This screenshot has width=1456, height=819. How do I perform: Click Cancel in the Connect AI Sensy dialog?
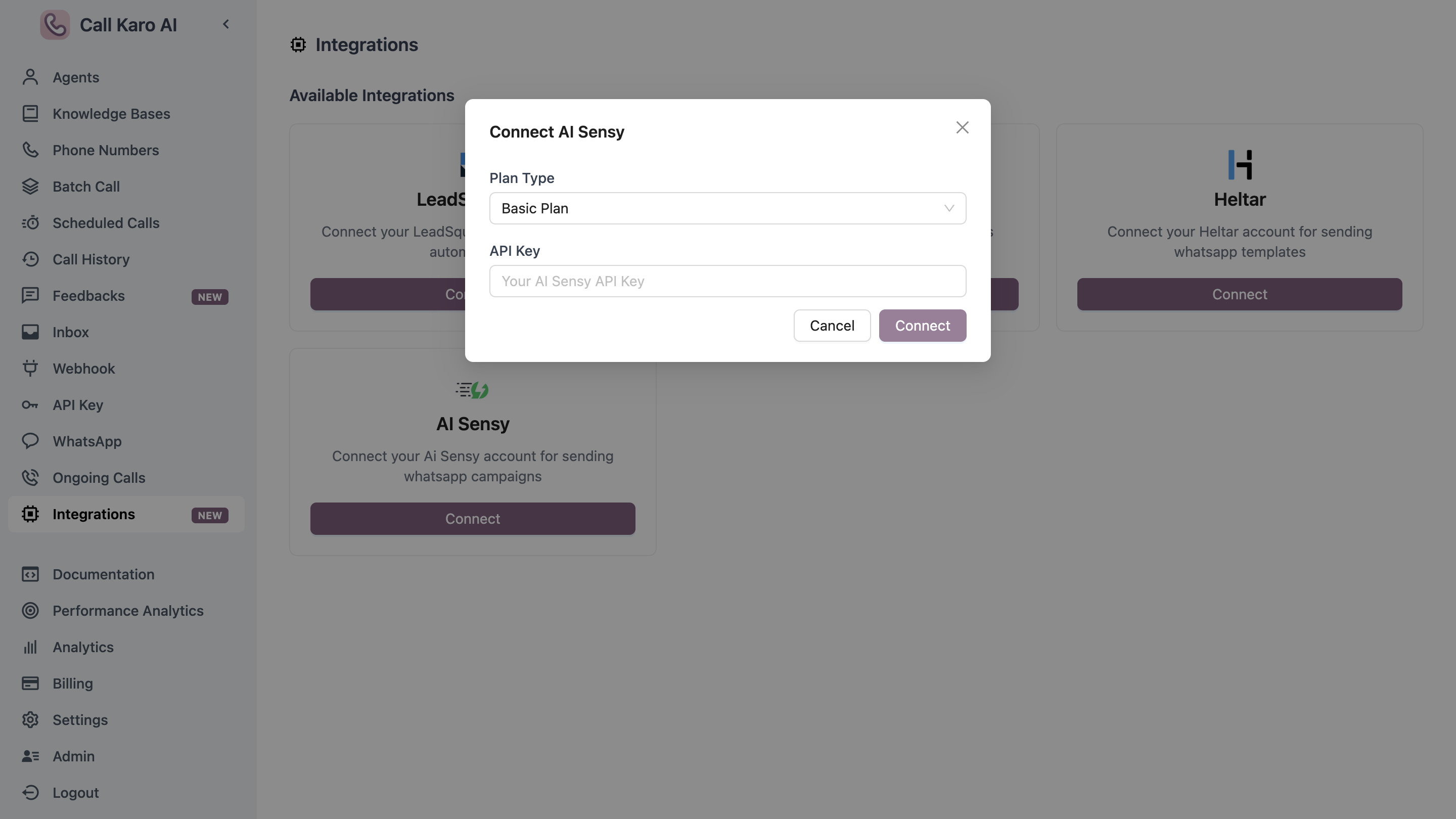point(832,325)
